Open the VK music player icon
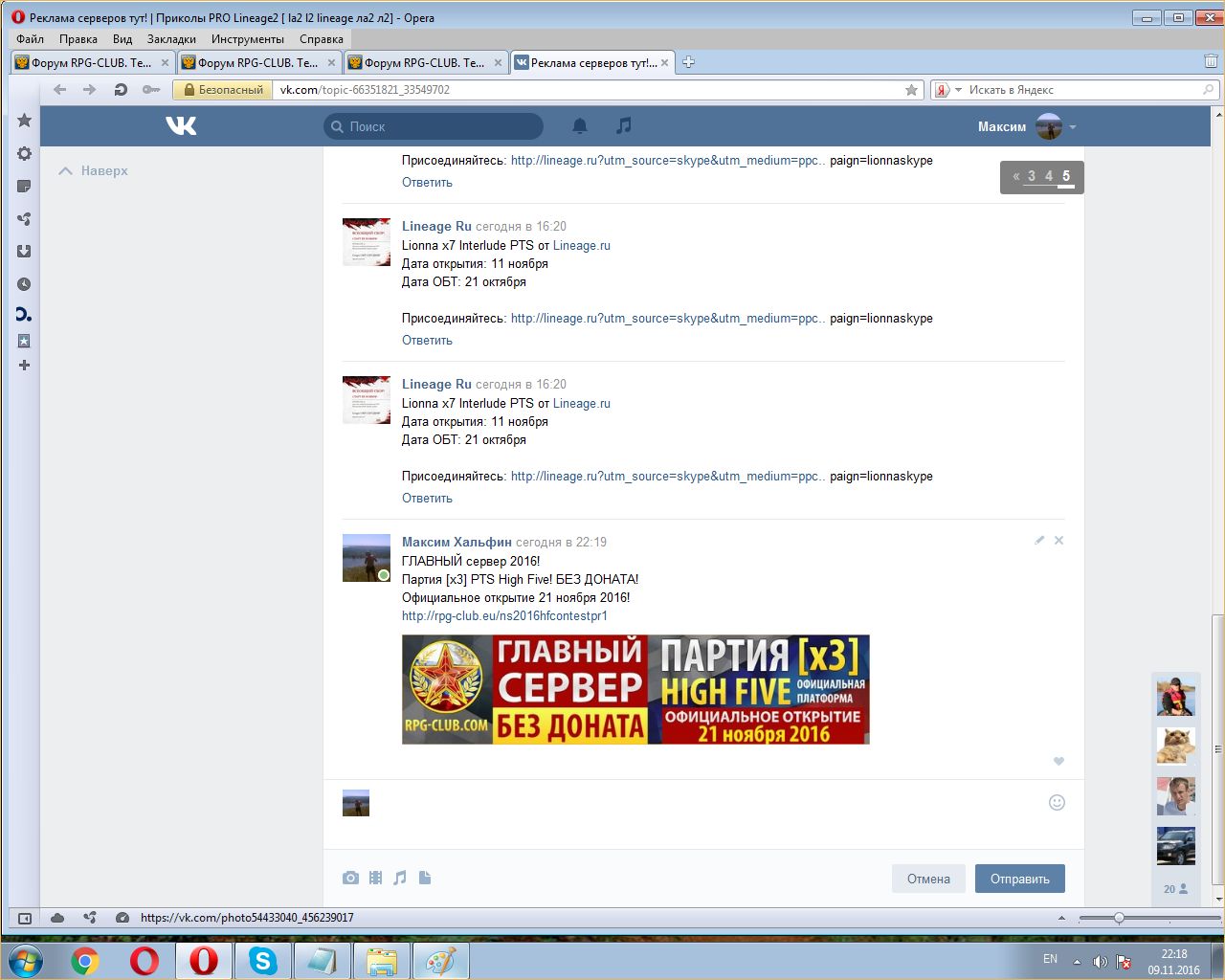This screenshot has height=980, width=1225. click(x=624, y=126)
